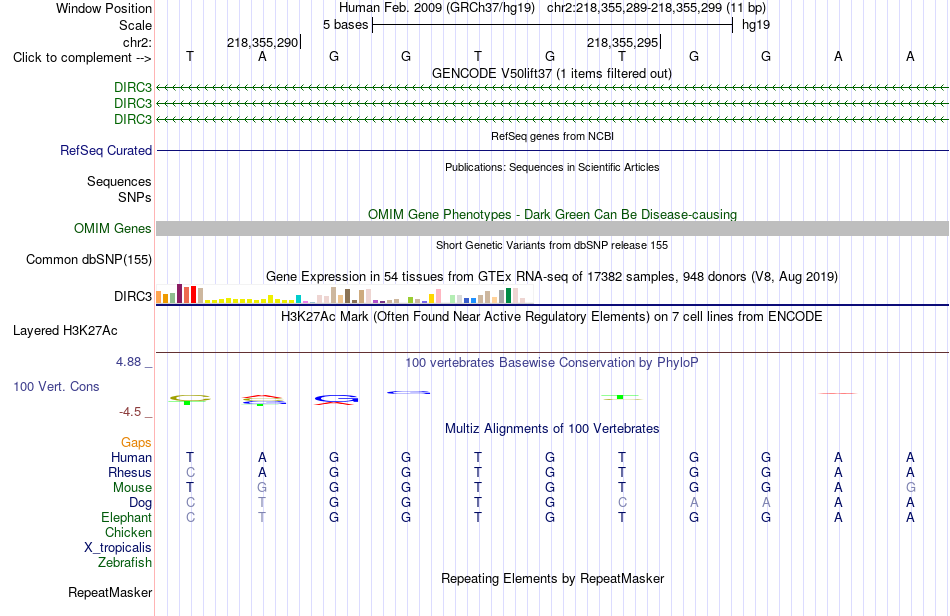
Task: Select the 'Scale' track label
Action: pyautogui.click(x=135, y=25)
